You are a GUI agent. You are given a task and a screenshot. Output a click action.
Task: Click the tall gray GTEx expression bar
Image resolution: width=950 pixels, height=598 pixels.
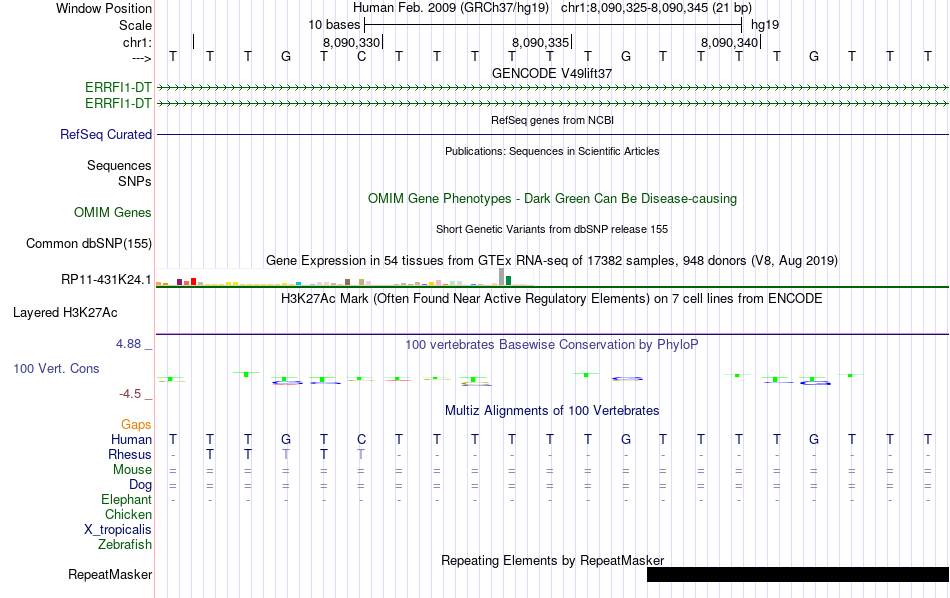(501, 276)
